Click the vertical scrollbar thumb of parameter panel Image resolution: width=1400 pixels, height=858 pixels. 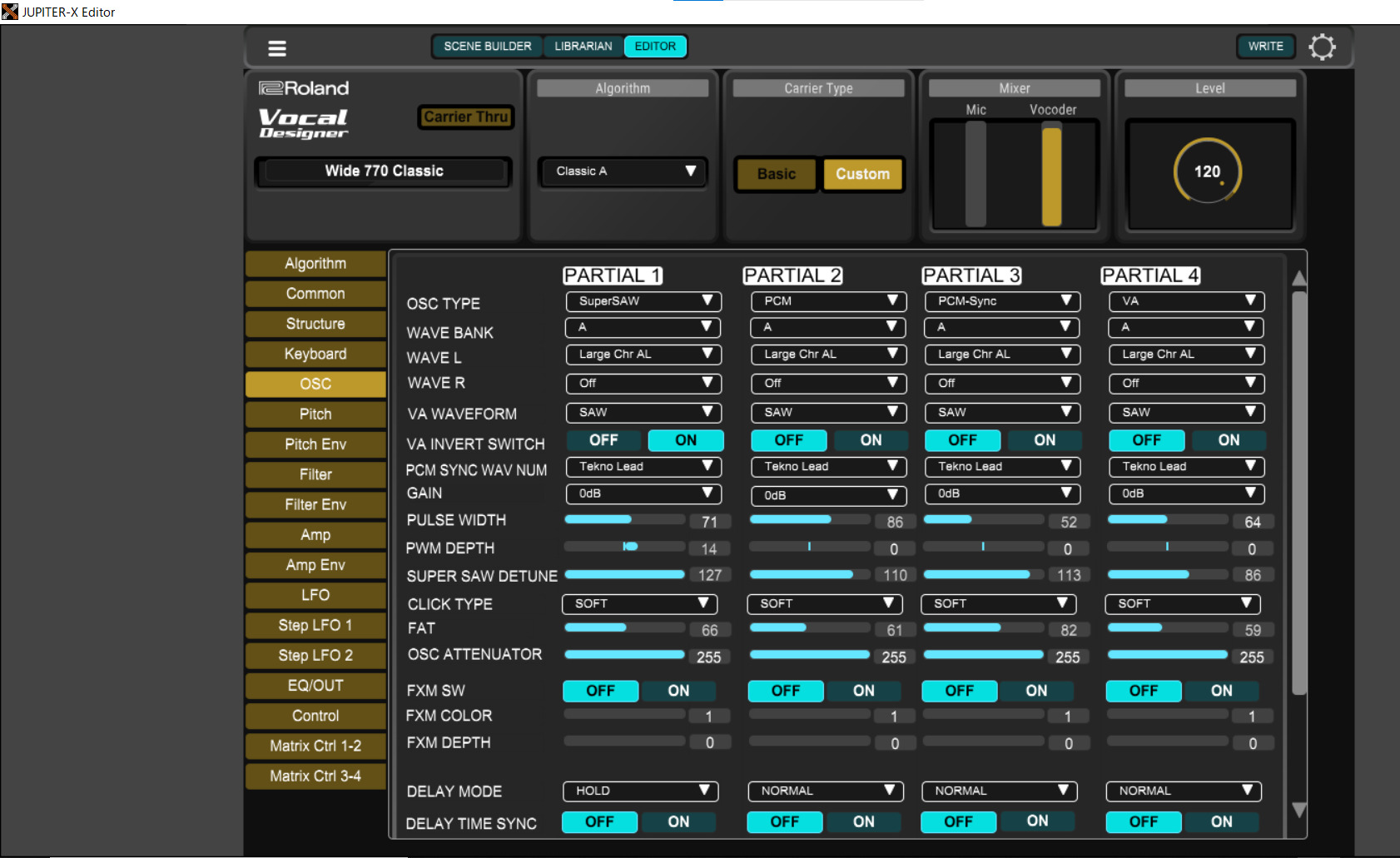coord(1298,491)
